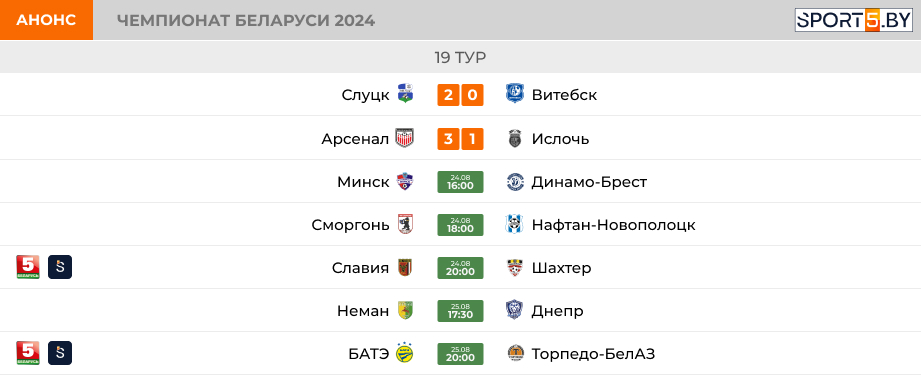Viewport: 921px width, 375px height.
Task: Open the Арсенал–Ислочь 3:1 score
Action: (x=460, y=139)
